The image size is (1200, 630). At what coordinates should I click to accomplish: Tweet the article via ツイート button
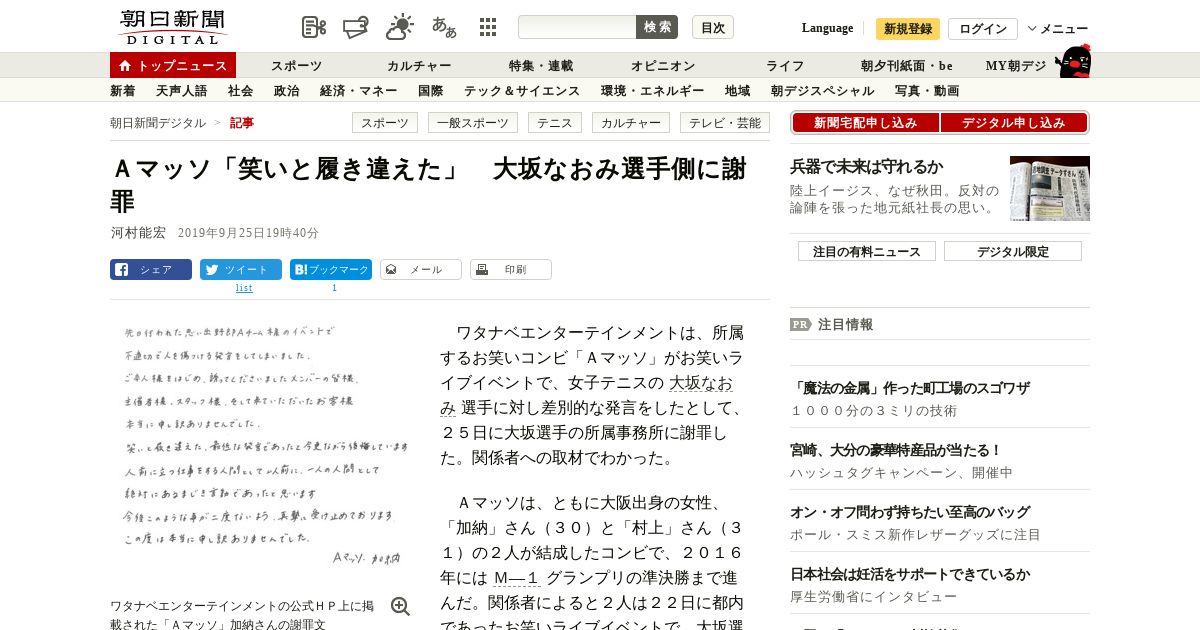pos(241,269)
